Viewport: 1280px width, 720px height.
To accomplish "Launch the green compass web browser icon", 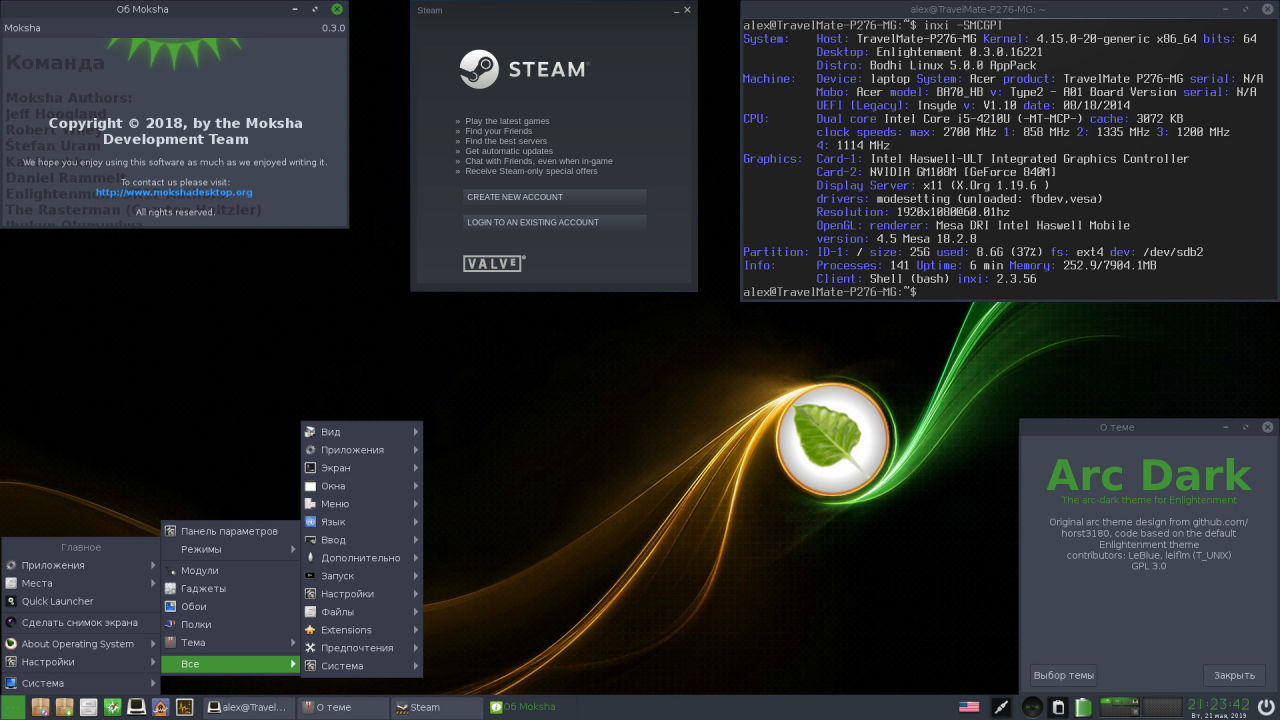I will 112,707.
